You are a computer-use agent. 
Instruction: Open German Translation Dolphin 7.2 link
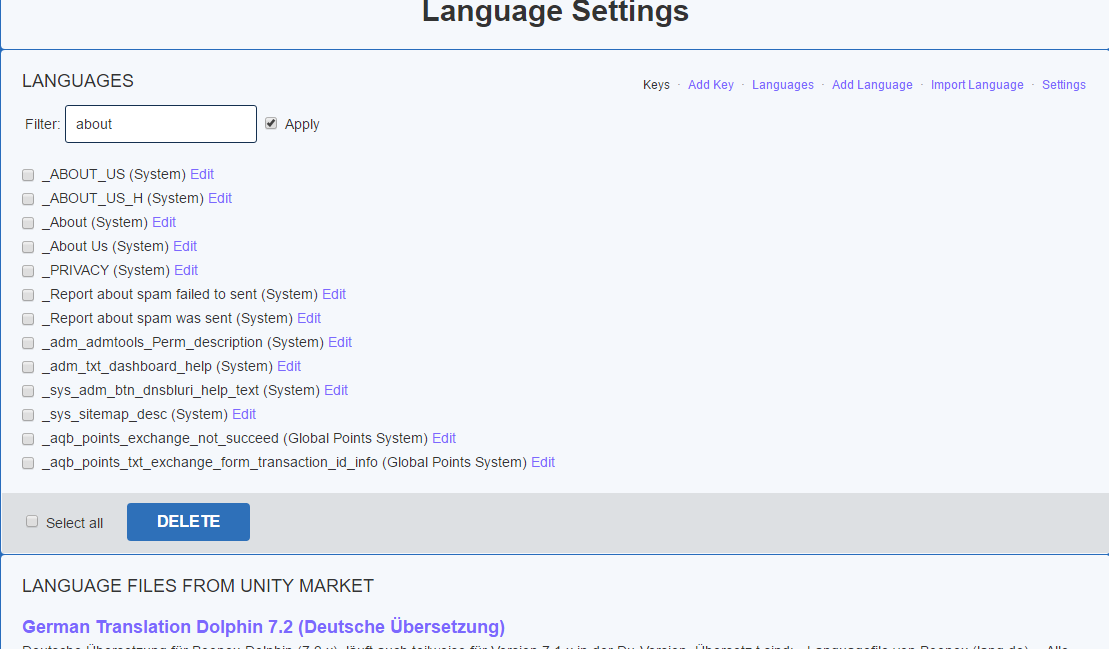263,627
